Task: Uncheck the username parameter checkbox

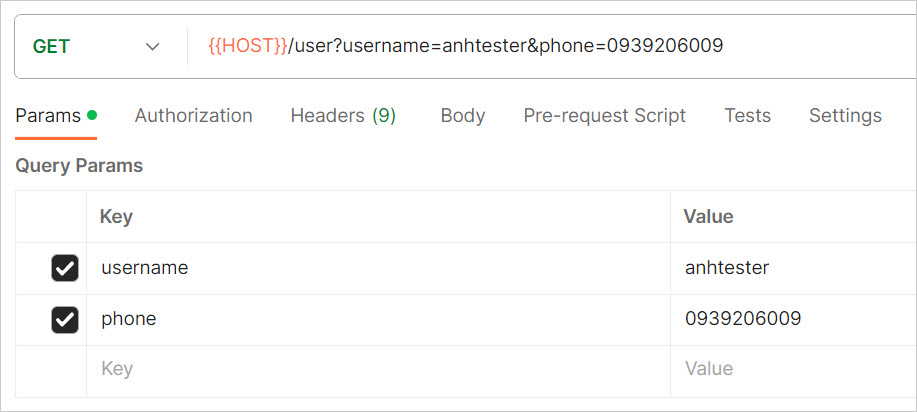Action: click(x=64, y=268)
